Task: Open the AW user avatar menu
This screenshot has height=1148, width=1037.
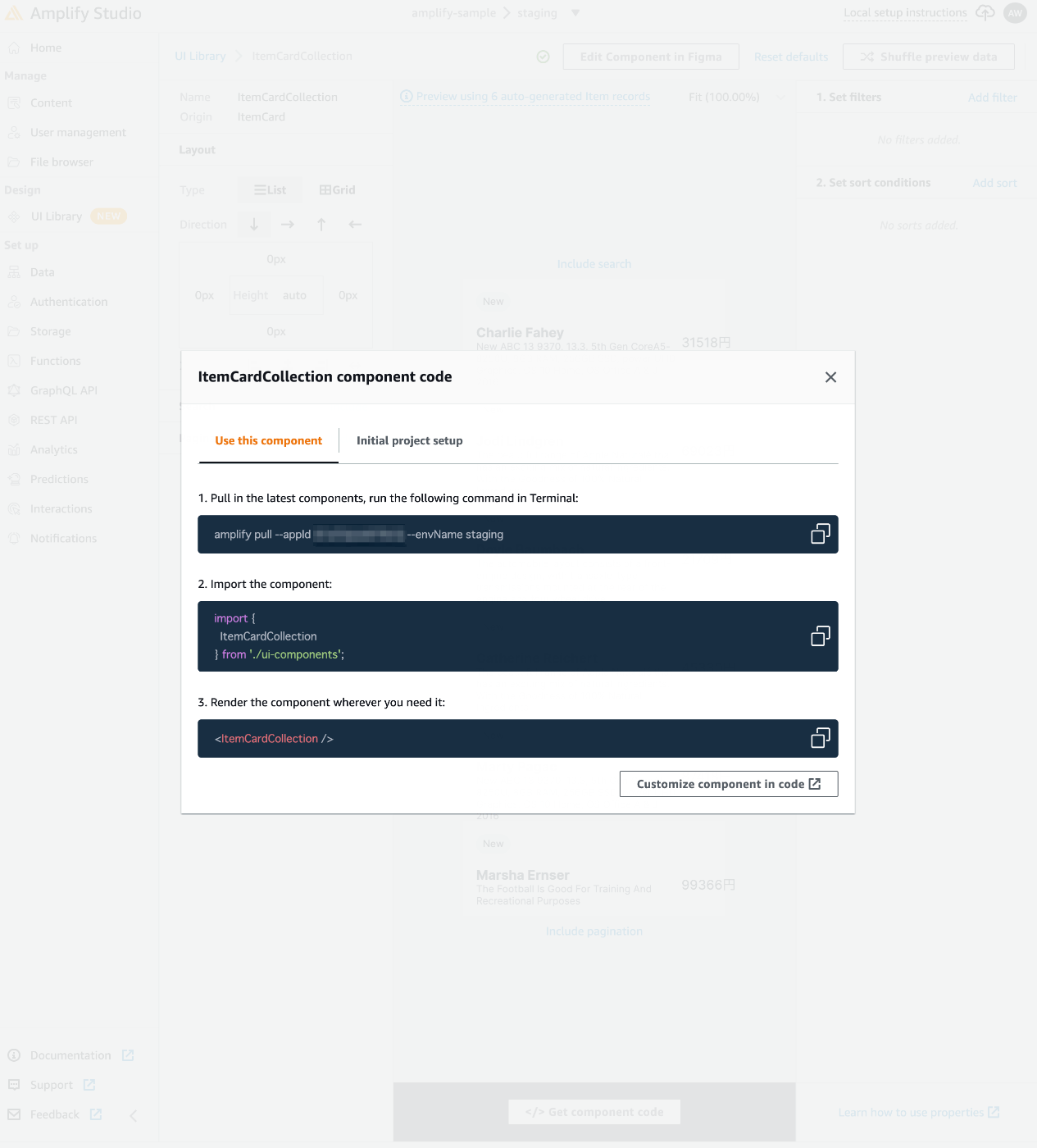Action: point(1015,13)
